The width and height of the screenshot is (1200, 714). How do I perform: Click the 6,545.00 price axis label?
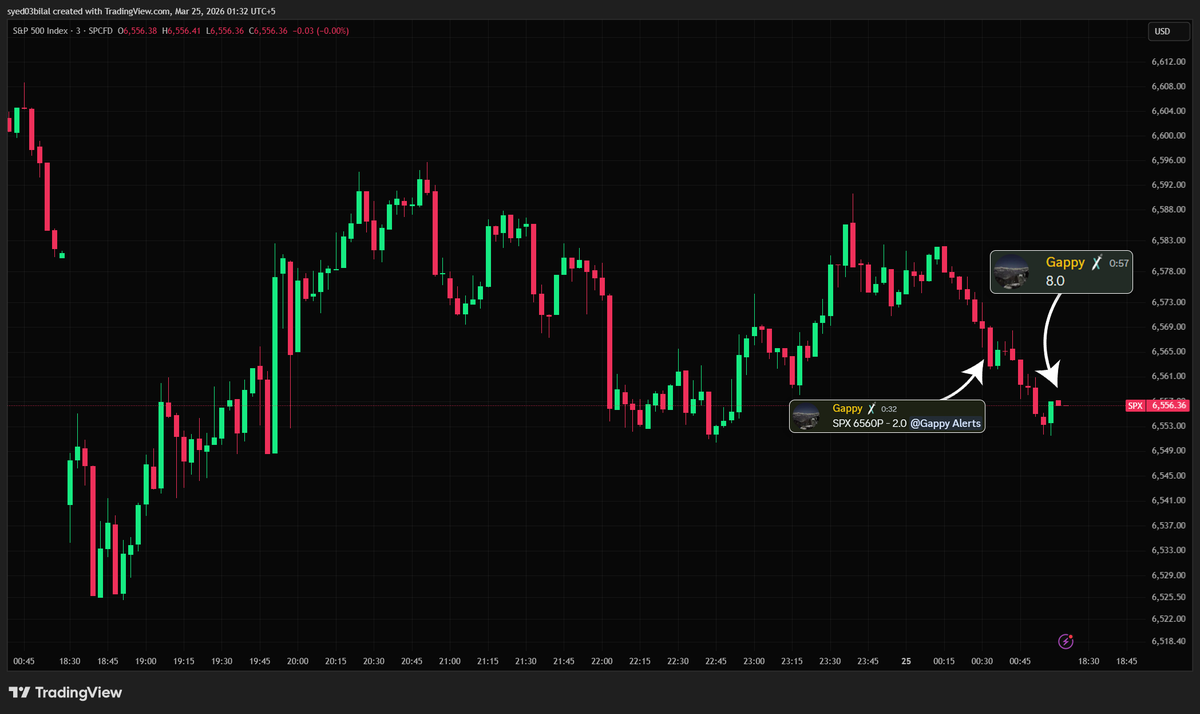tap(1168, 476)
